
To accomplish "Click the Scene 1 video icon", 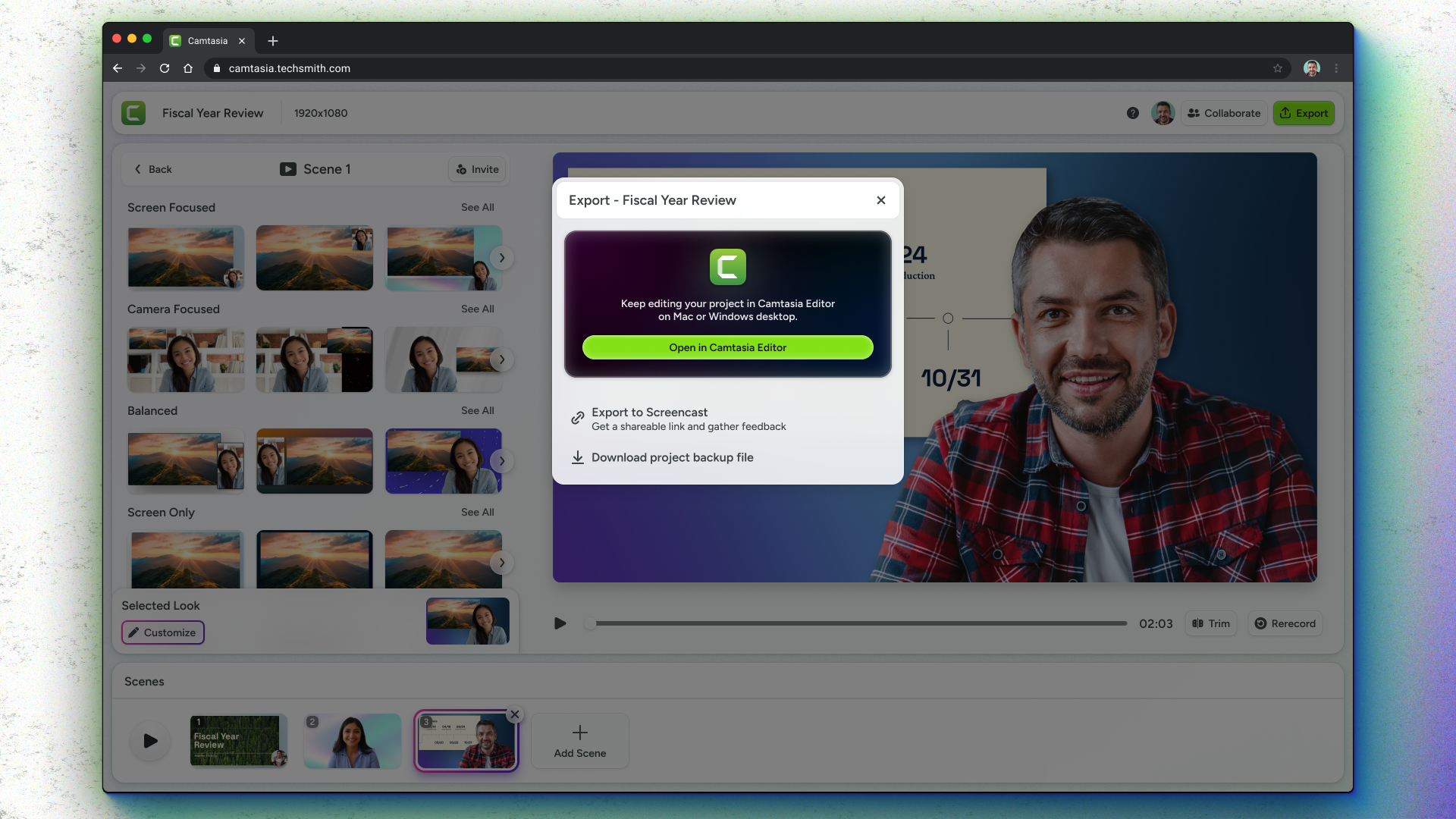I will [288, 169].
